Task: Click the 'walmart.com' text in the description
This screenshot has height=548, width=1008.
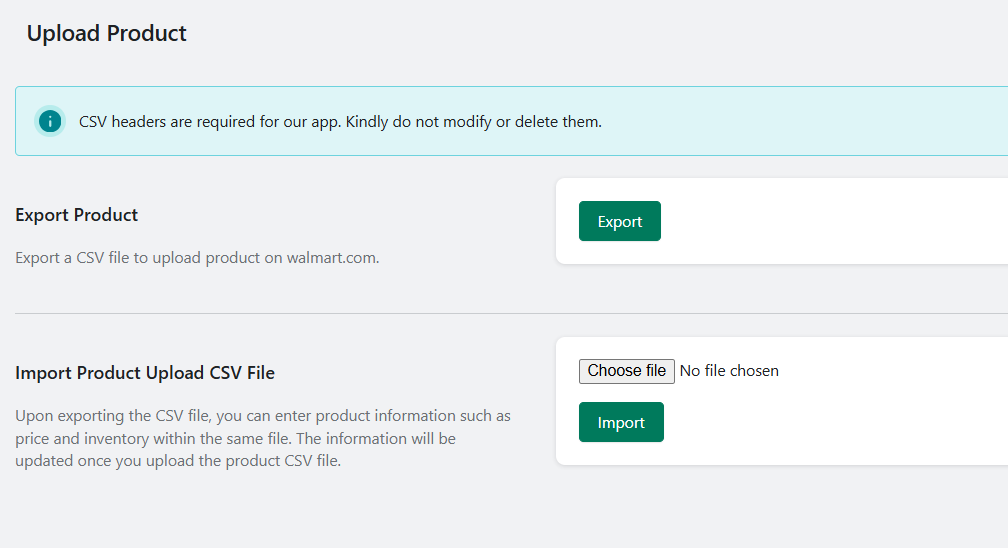Action: (332, 258)
